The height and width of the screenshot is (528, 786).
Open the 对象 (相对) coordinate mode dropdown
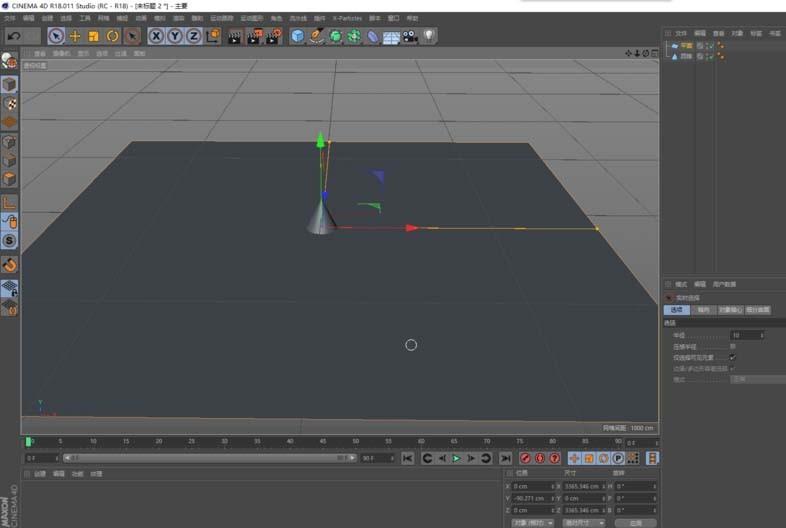pos(531,522)
